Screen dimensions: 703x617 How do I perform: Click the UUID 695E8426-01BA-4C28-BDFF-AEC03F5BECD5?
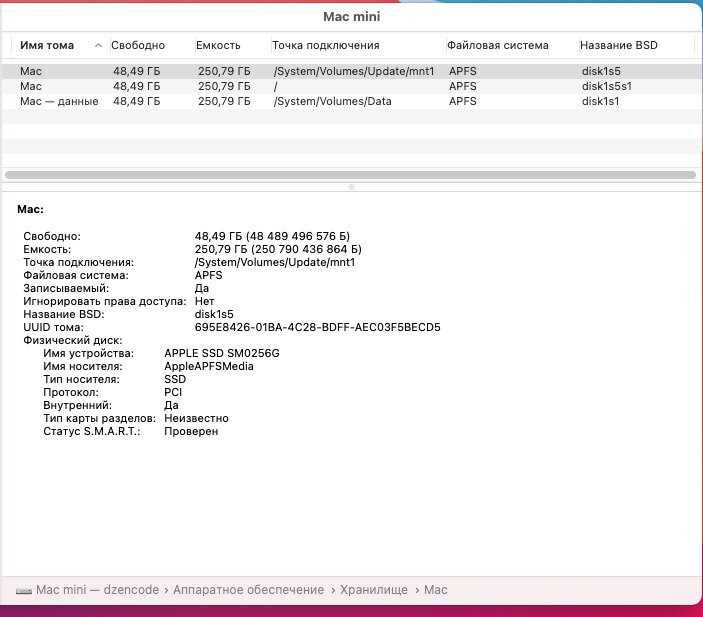pyautogui.click(x=317, y=327)
